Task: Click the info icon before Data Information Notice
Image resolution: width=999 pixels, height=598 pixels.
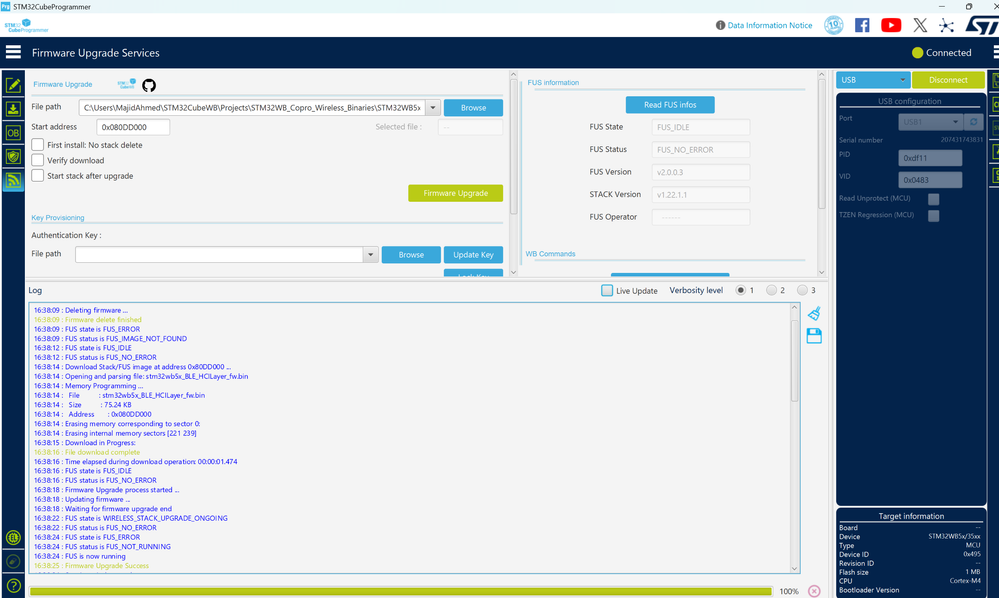Action: pyautogui.click(x=720, y=25)
